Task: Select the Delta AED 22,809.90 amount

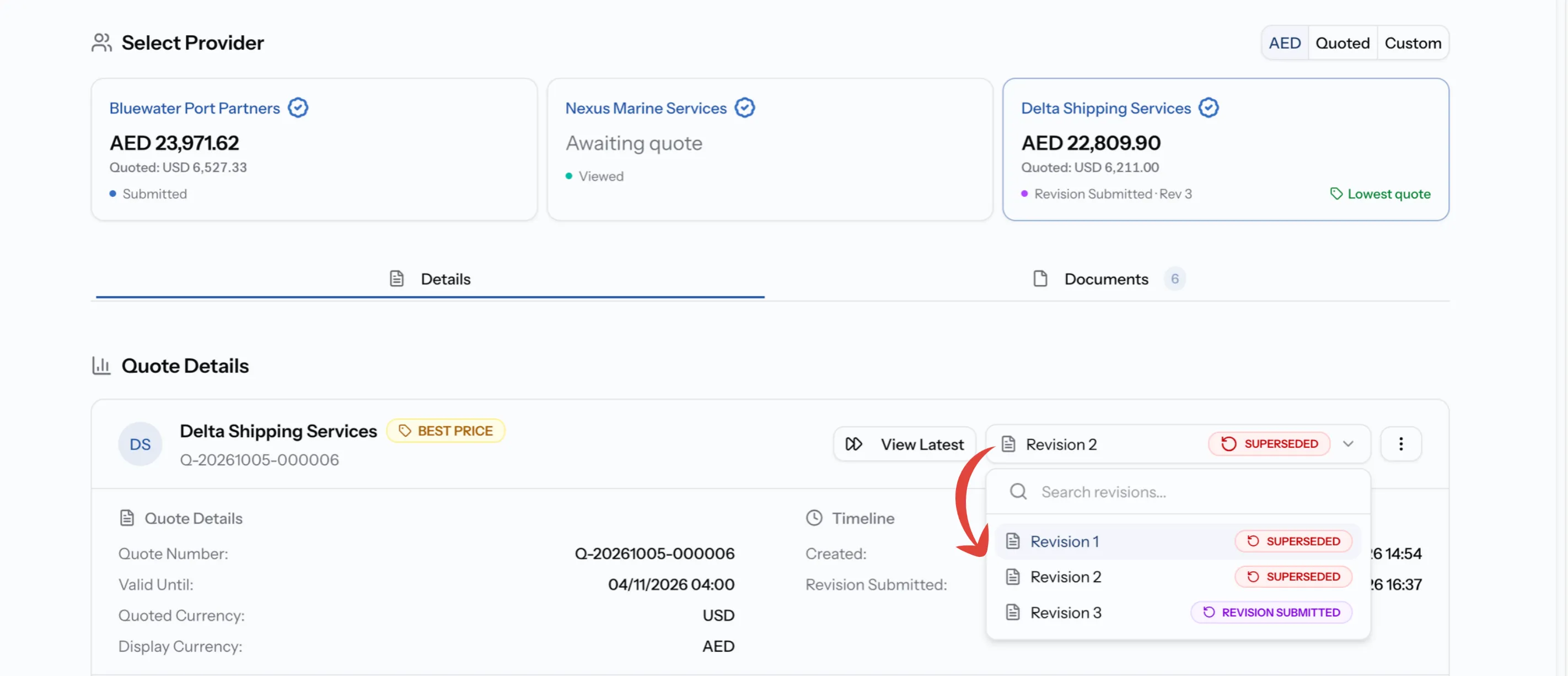Action: (x=1091, y=142)
